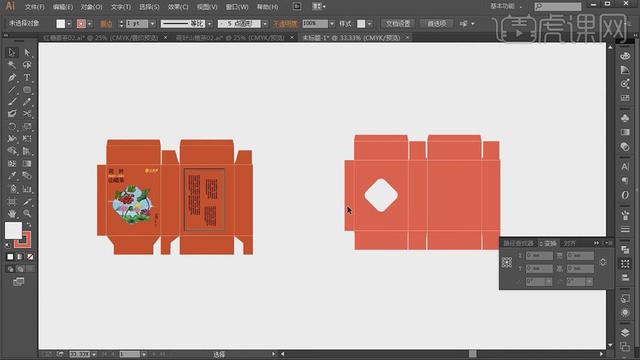
Task: Click the white fill color box in toolbar
Action: (13, 231)
